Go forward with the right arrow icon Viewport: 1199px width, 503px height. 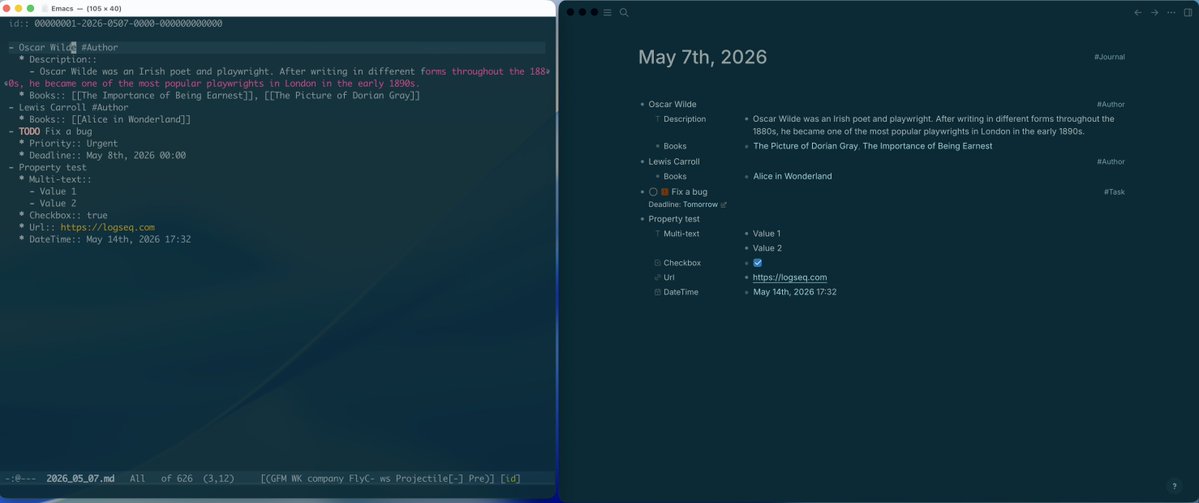coord(1155,12)
